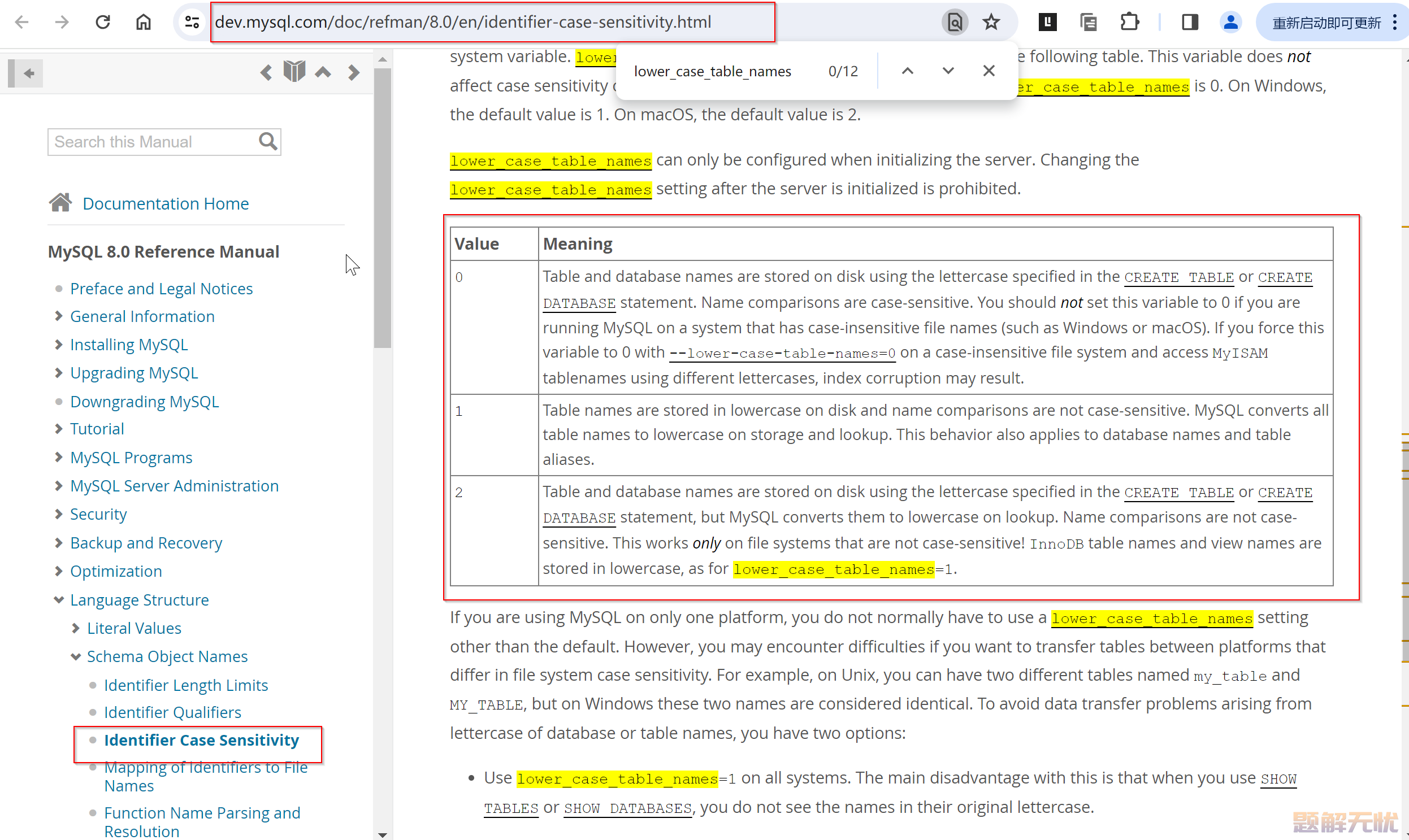Expand MySQL Server Administration section
Screen dimensions: 1409x840
pyautogui.click(x=58, y=486)
